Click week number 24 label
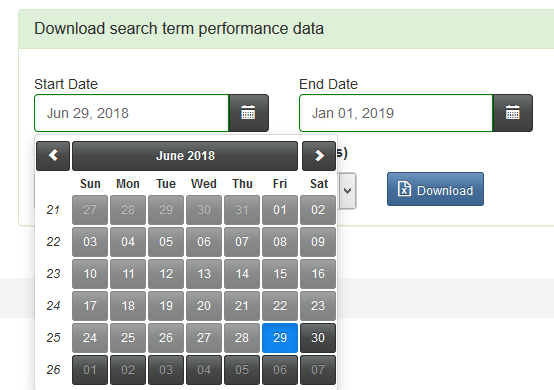554x390 pixels. coord(53,306)
